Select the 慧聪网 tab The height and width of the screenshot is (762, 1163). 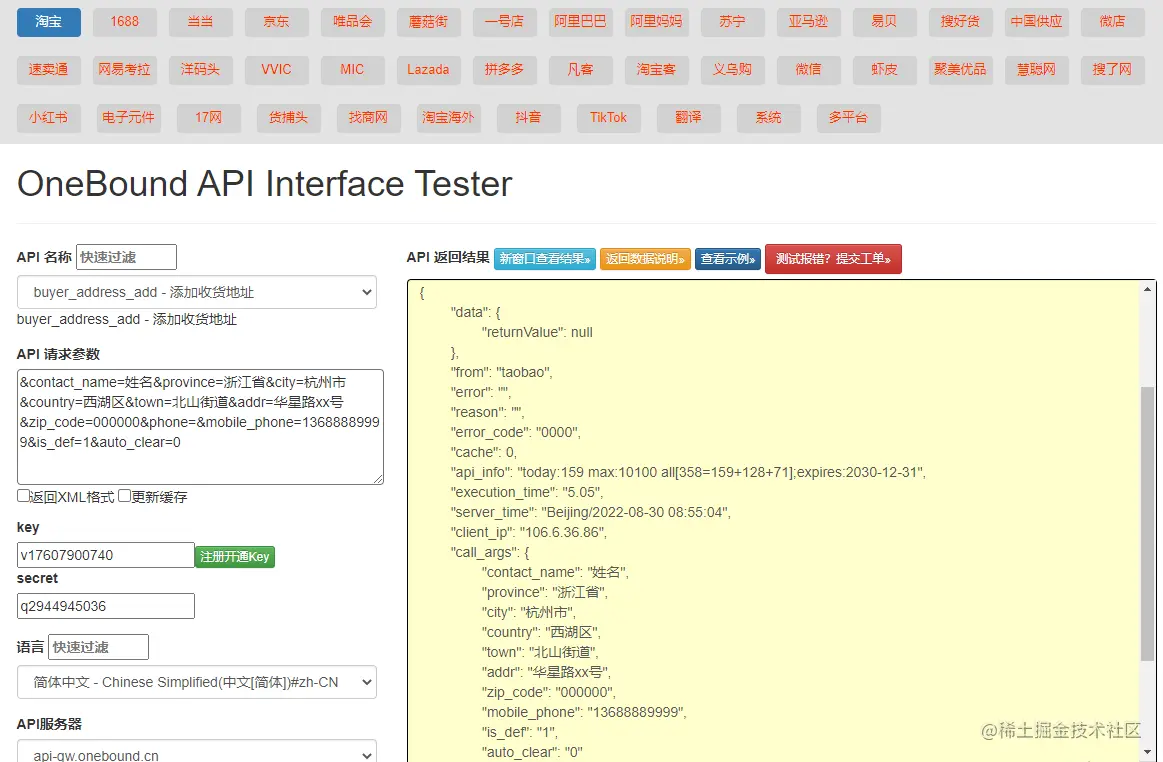point(1036,69)
